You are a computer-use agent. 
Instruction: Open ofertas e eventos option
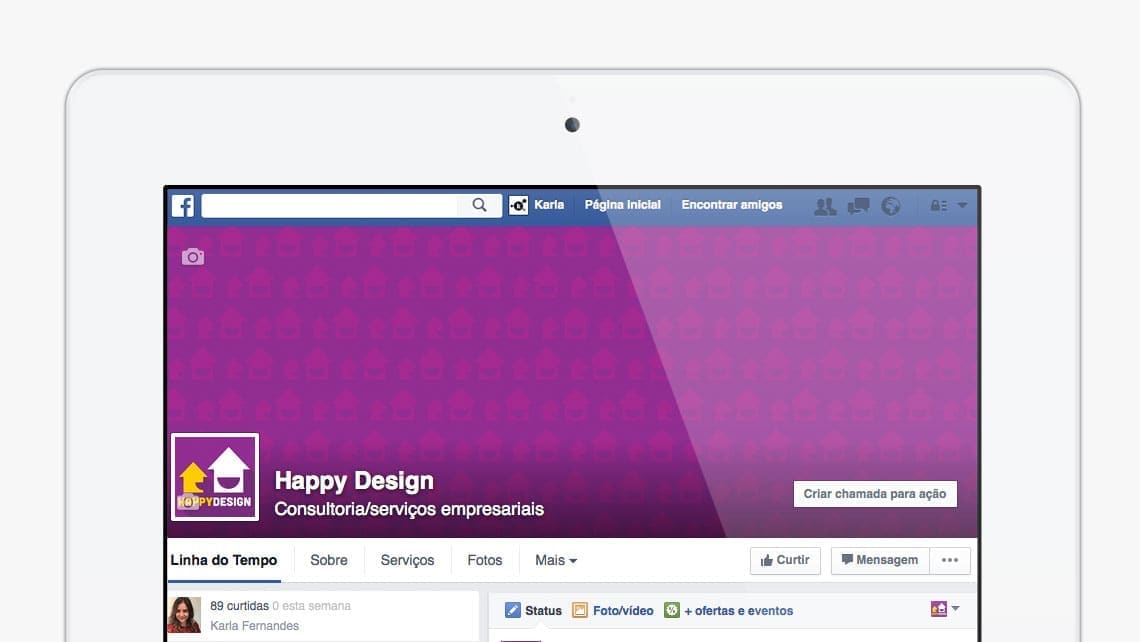[x=738, y=611]
